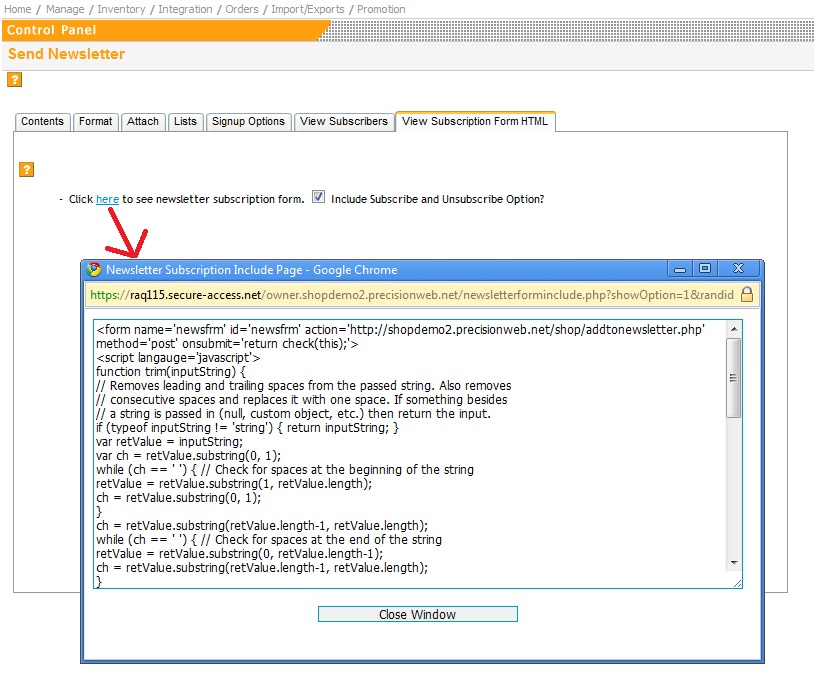The image size is (820, 698).
Task: Toggle Include Subscribe and Unsubscribe Option checkbox
Action: tap(319, 198)
